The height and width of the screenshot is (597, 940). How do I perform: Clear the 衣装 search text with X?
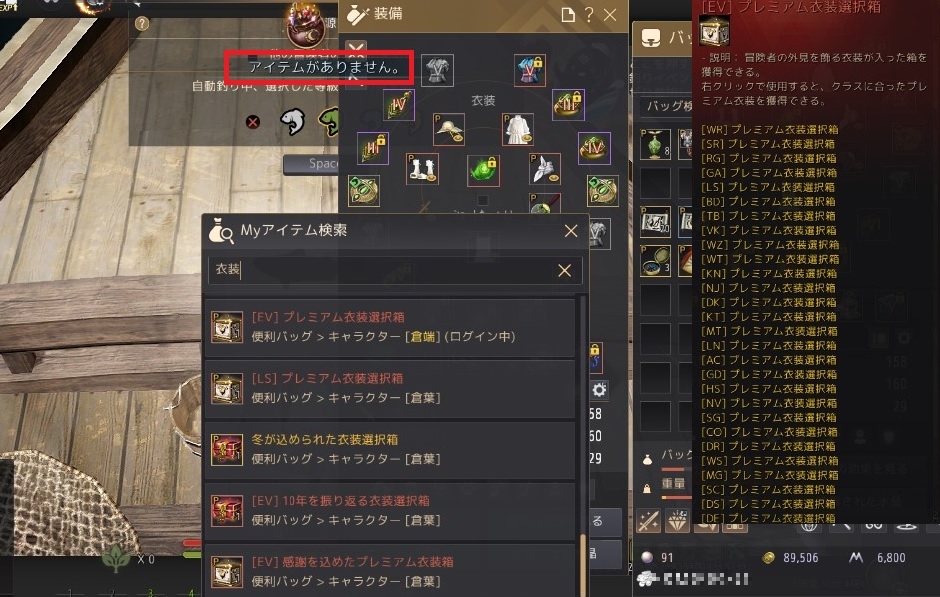click(x=564, y=271)
